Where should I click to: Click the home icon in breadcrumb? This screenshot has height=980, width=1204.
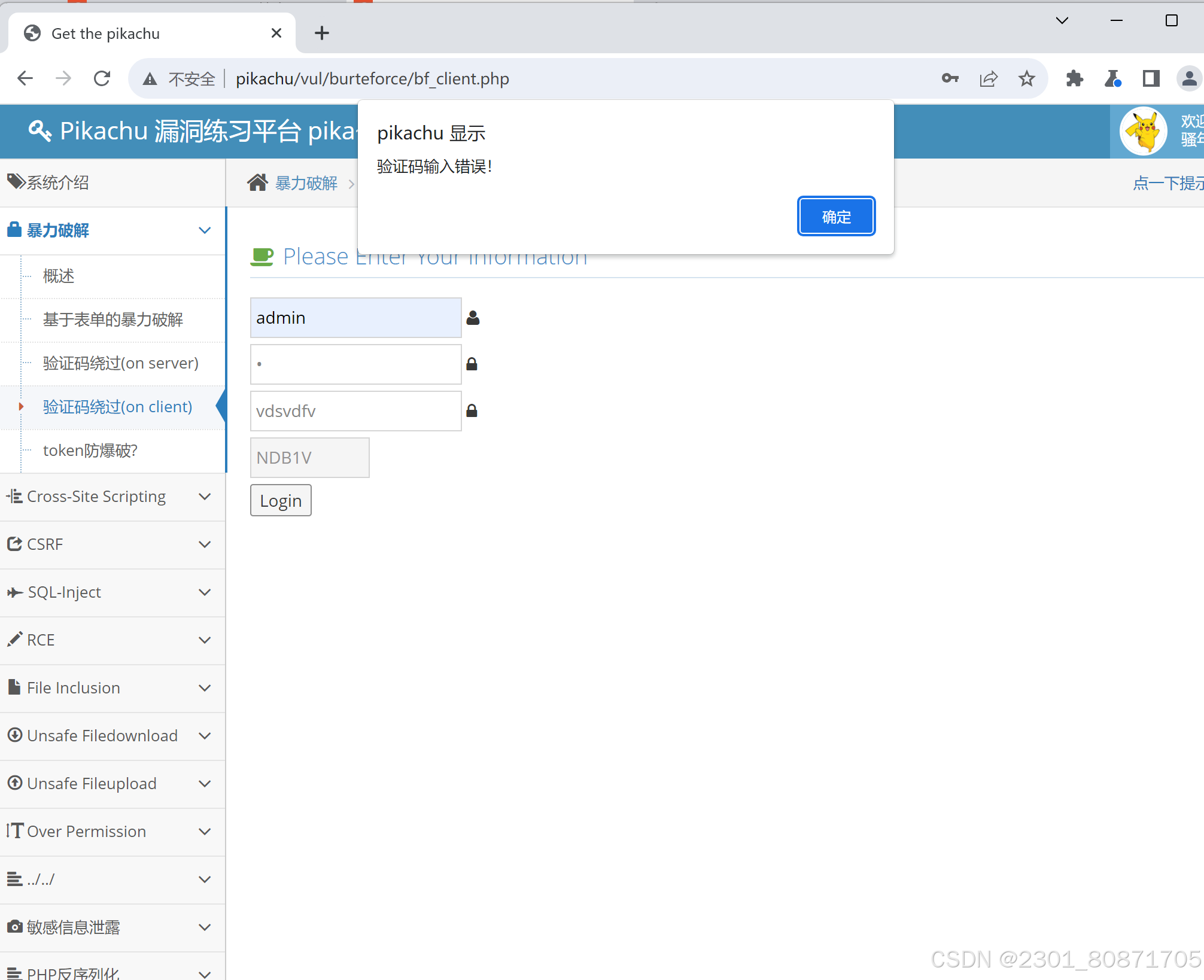coord(258,182)
